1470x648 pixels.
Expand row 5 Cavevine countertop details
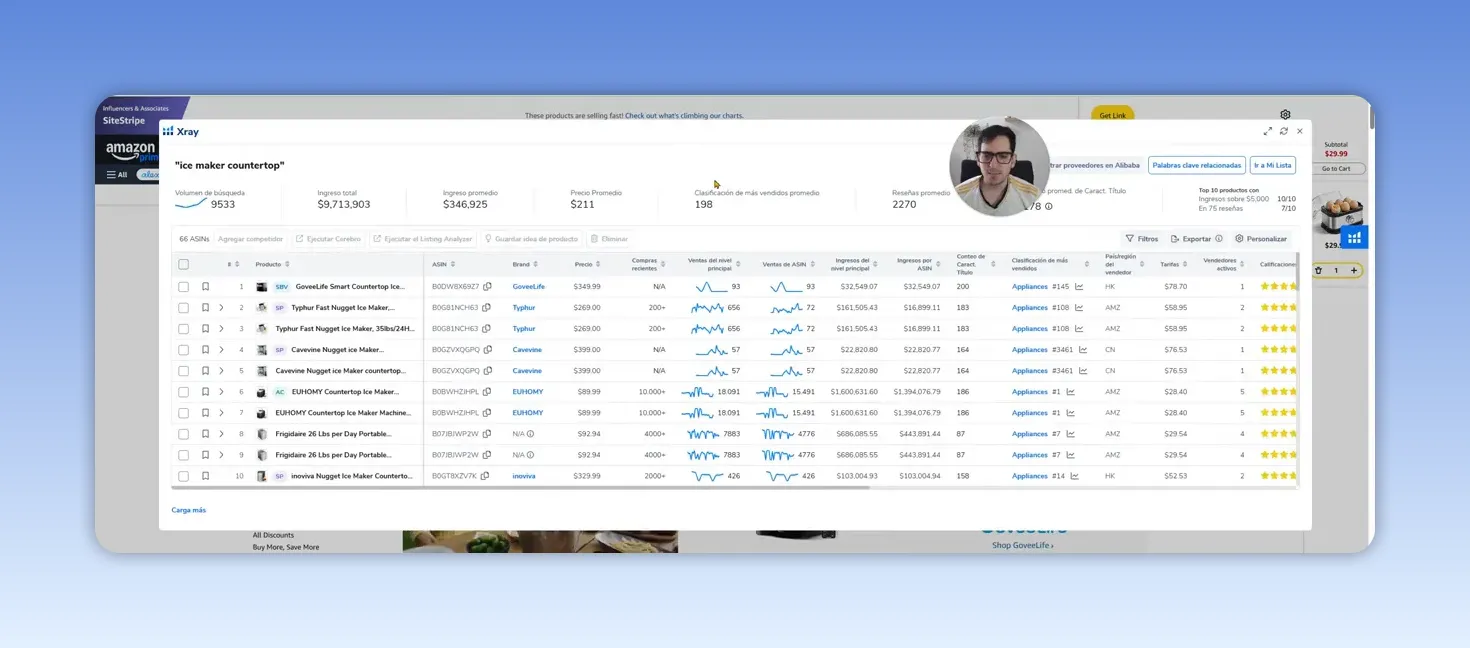pos(221,371)
